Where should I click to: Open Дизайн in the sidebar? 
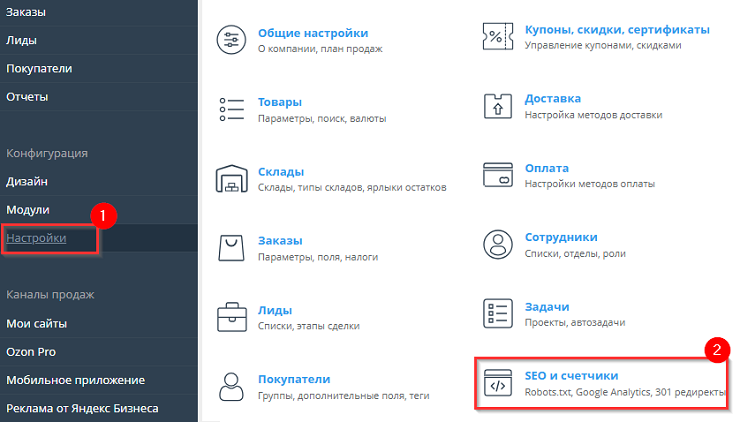27,182
